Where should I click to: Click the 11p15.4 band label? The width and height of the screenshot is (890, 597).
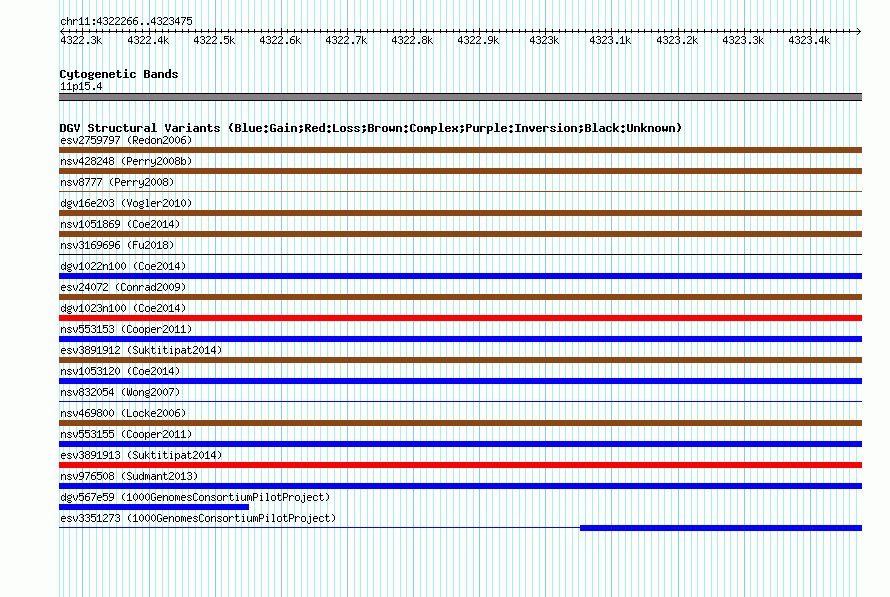(x=81, y=86)
